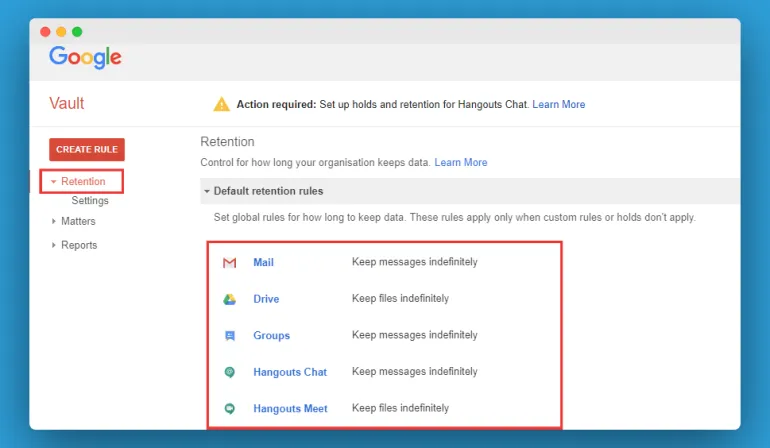
Task: Click the yellow warning triangle icon
Action: click(221, 104)
